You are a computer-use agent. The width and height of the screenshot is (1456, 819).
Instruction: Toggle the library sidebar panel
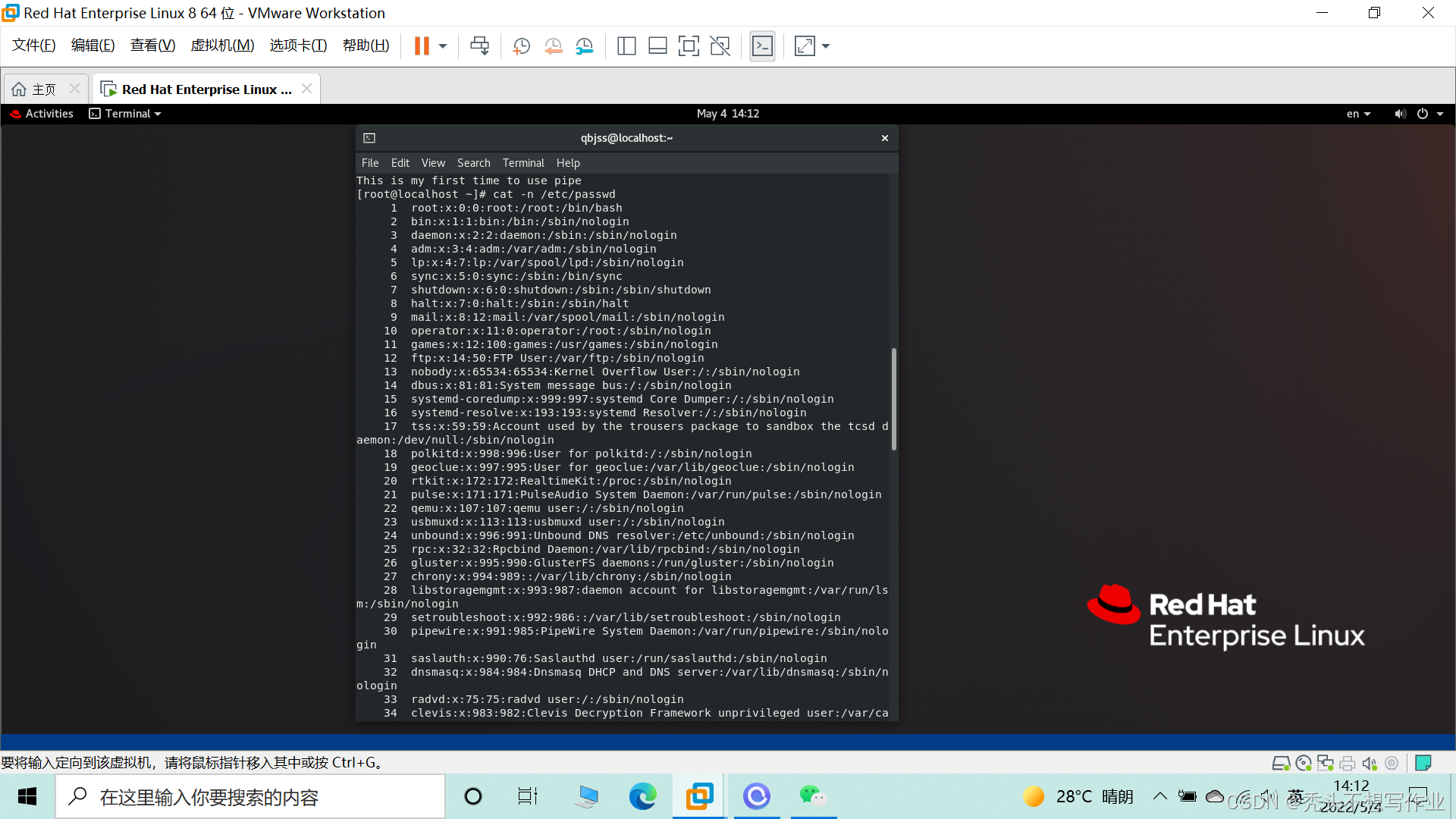pyautogui.click(x=626, y=45)
